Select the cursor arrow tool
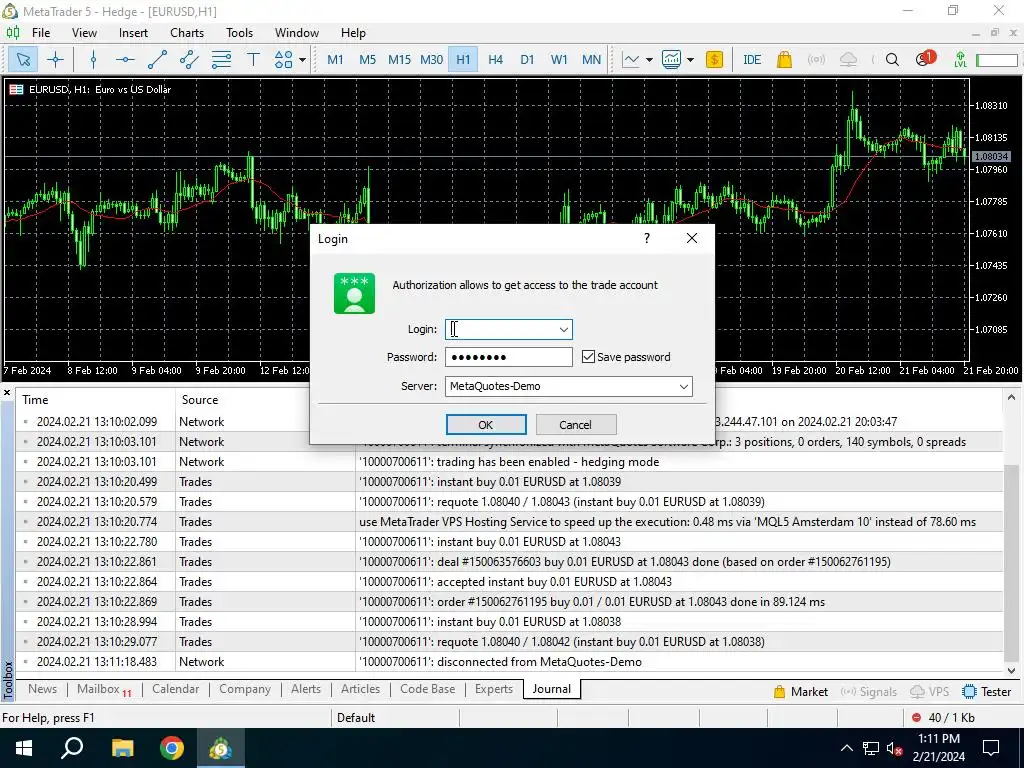 (23, 60)
